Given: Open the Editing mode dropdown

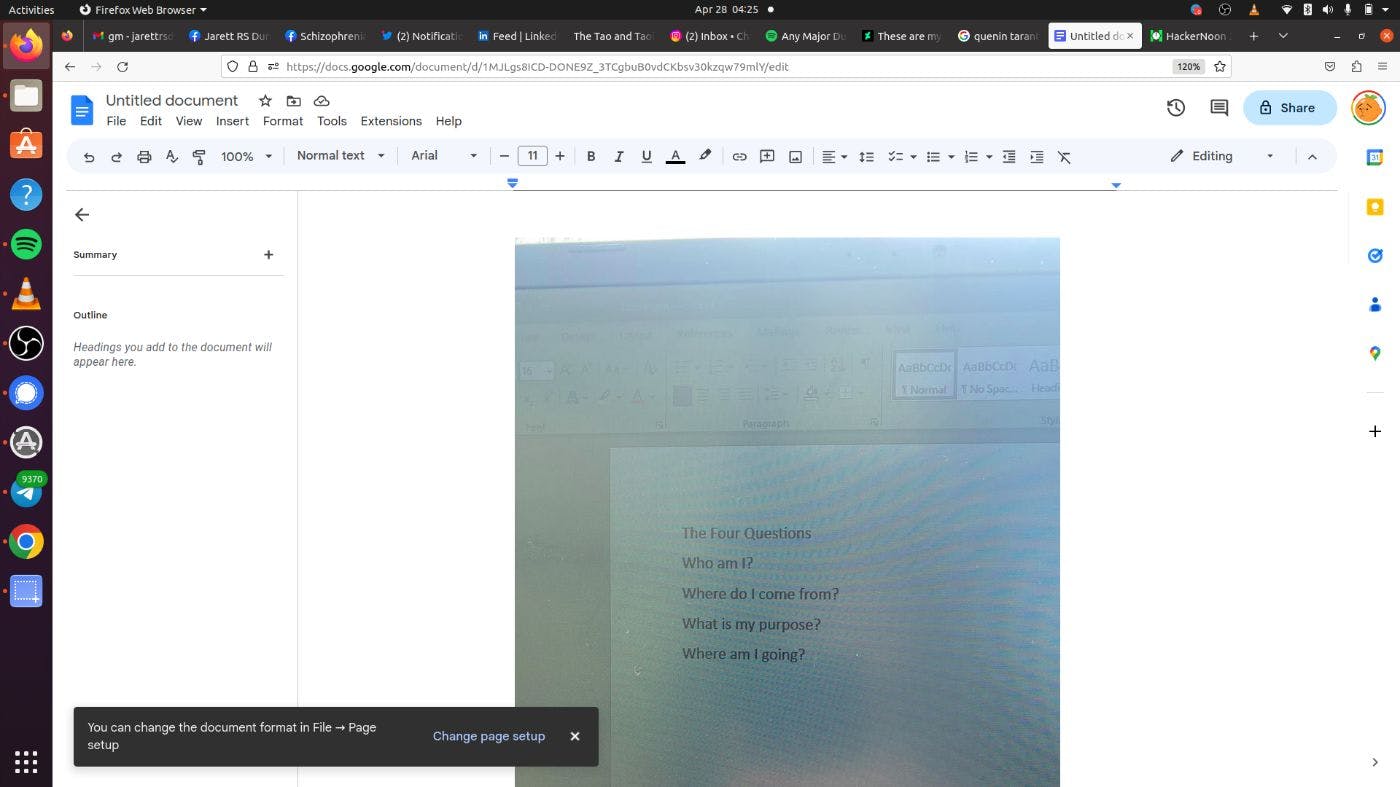Looking at the screenshot, I should point(1222,156).
